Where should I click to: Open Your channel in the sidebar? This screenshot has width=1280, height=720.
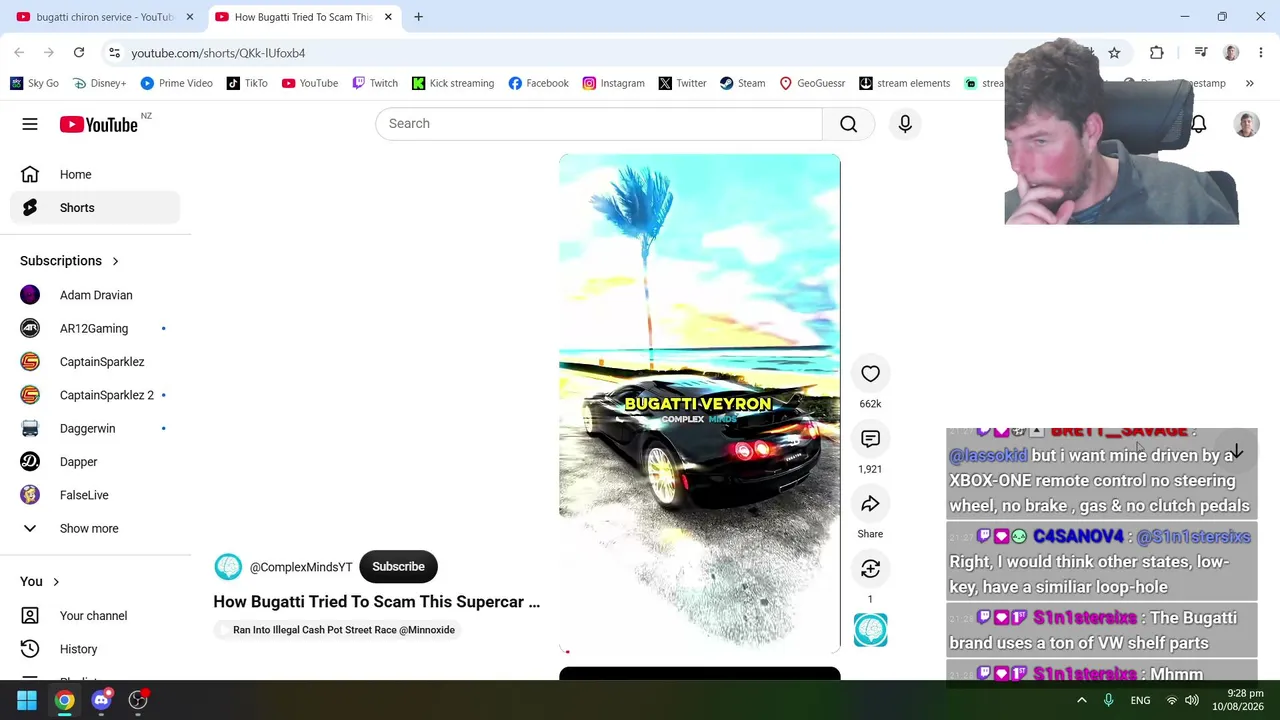pyautogui.click(x=95, y=616)
